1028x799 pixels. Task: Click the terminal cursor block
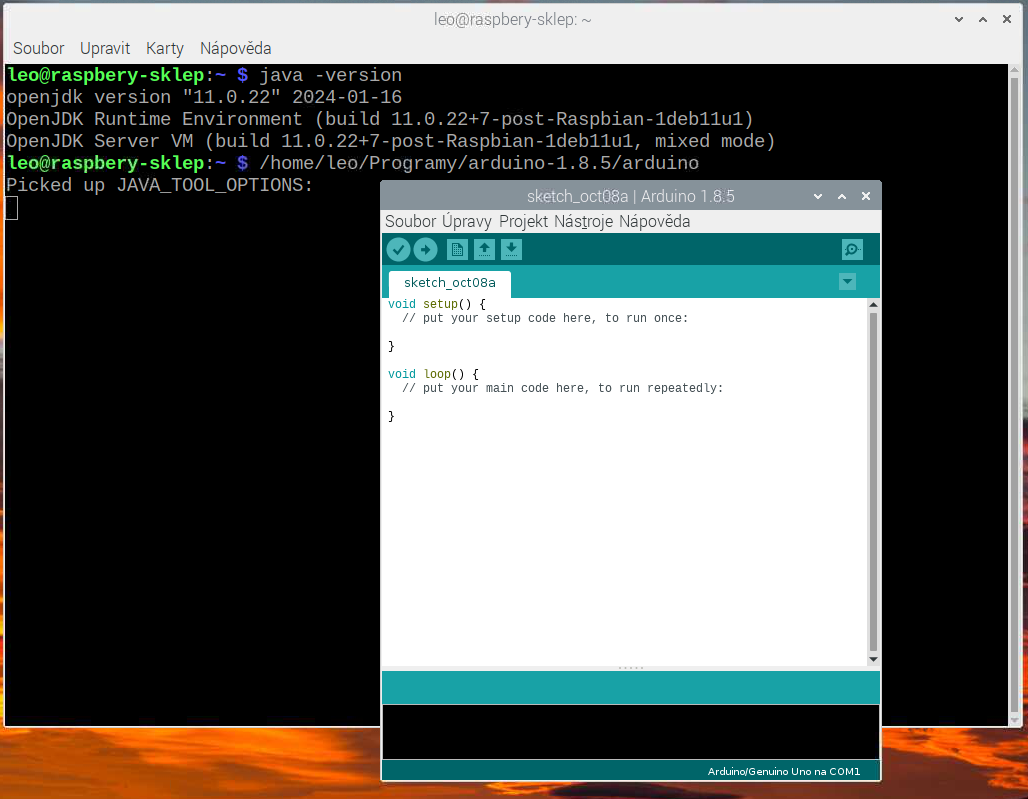12,208
